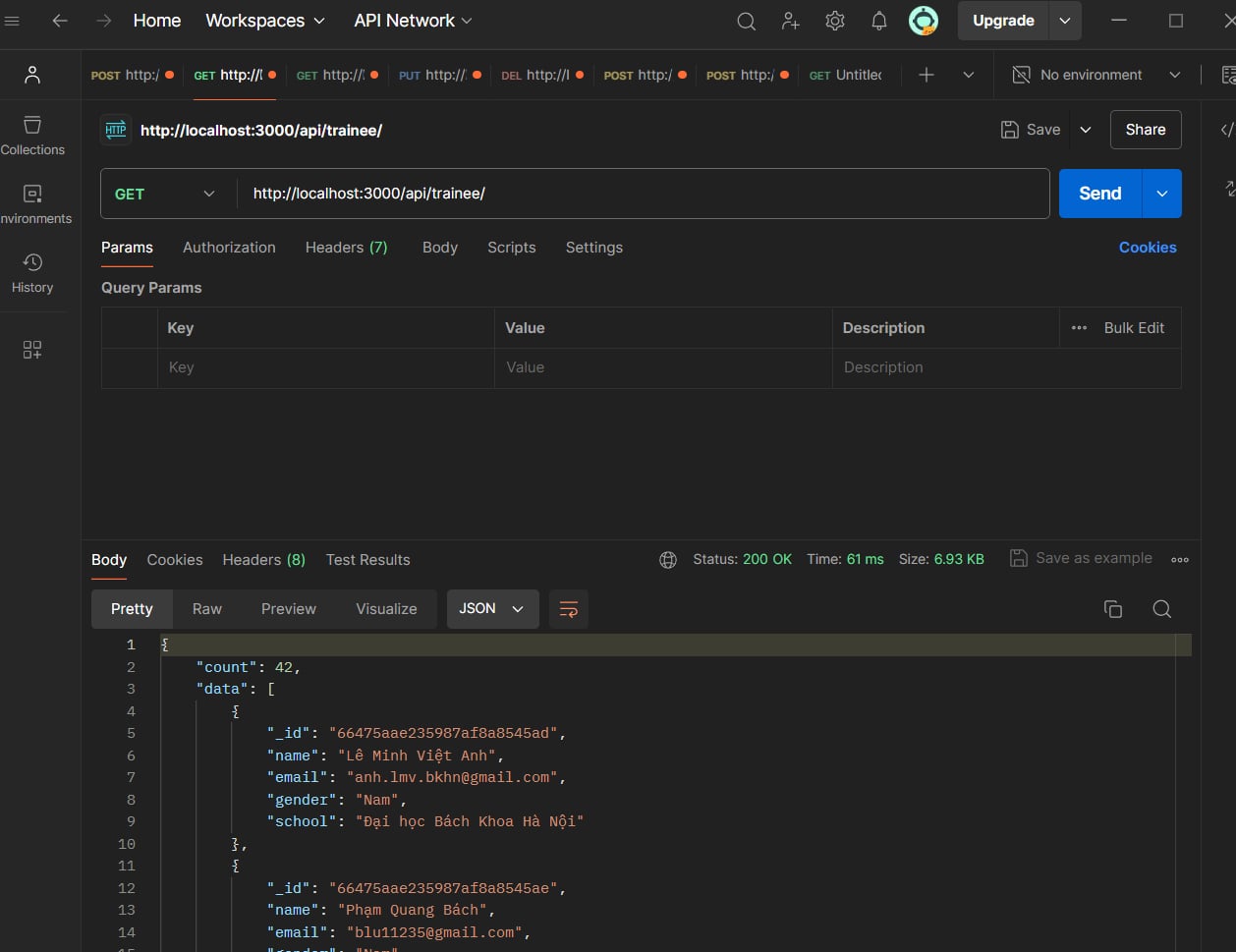
Task: Open the Test Results tab
Action: pyautogui.click(x=368, y=560)
